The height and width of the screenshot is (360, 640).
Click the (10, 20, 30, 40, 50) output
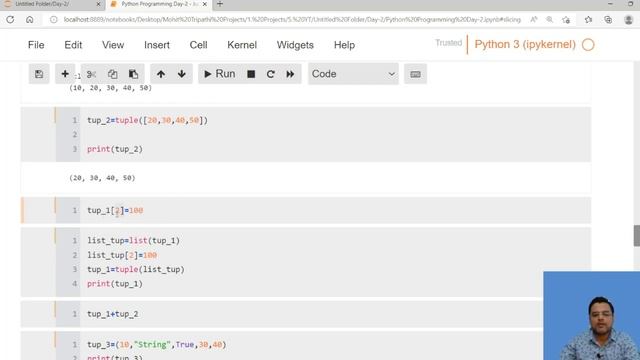[x=110, y=88]
